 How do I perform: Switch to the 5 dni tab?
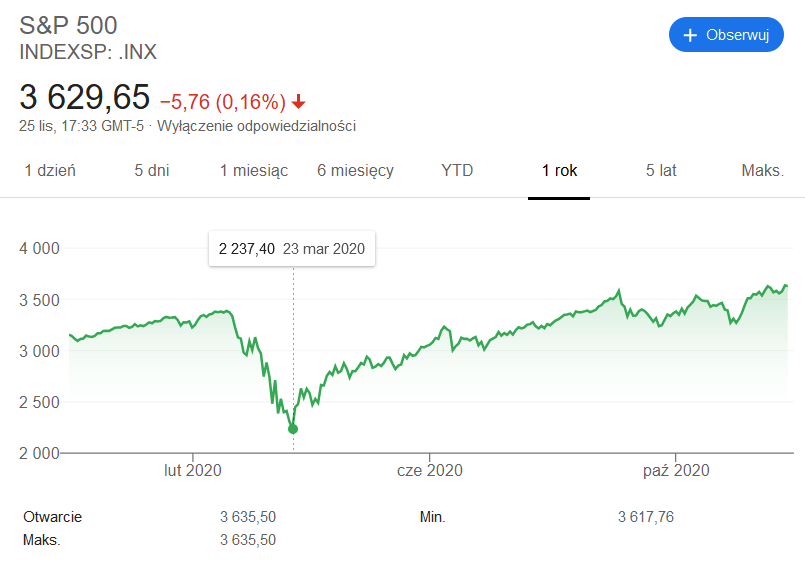coord(152,170)
